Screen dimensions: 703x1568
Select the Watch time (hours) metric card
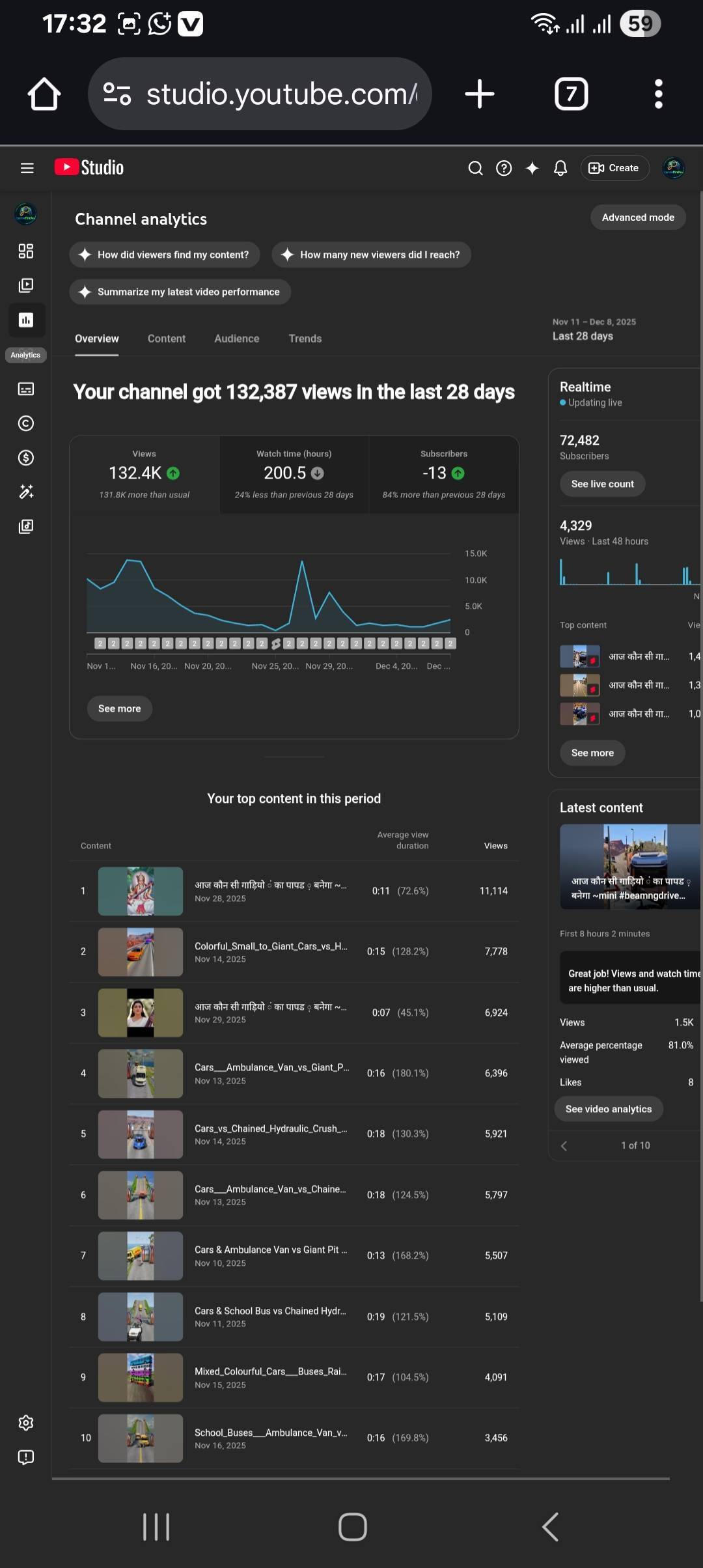(294, 474)
